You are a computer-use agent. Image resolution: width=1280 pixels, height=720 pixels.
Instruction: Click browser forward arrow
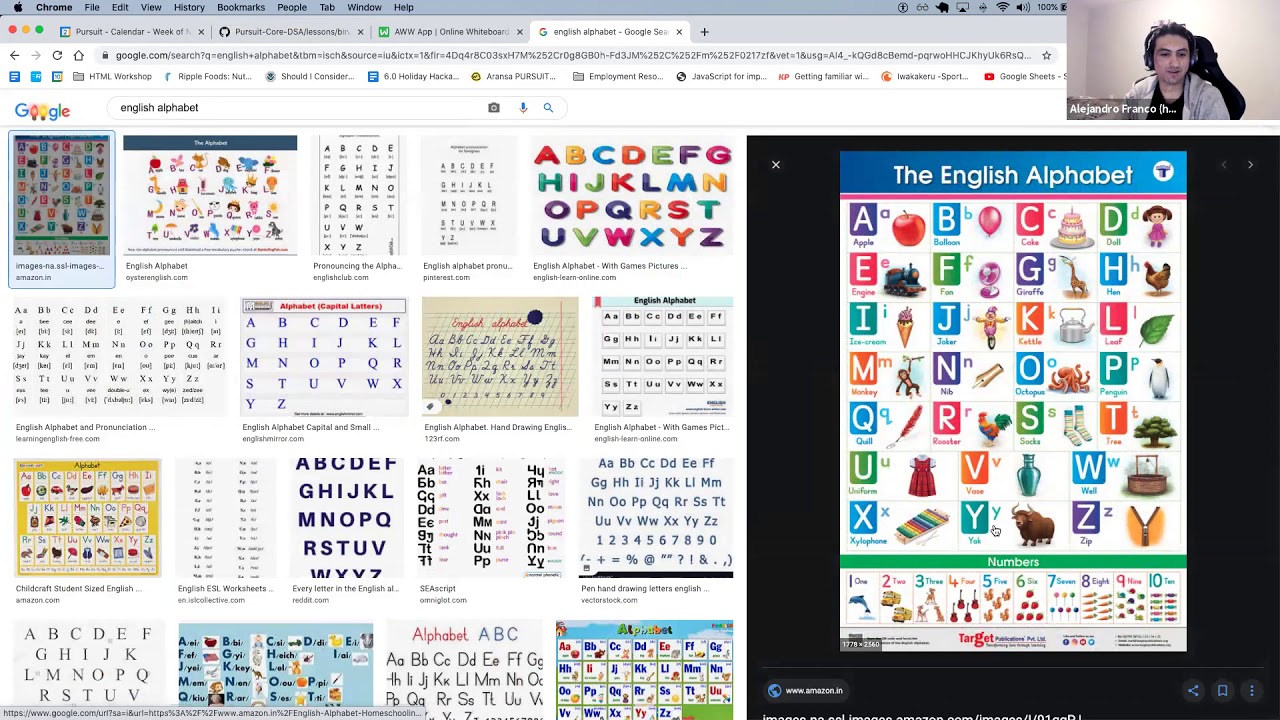click(x=36, y=55)
